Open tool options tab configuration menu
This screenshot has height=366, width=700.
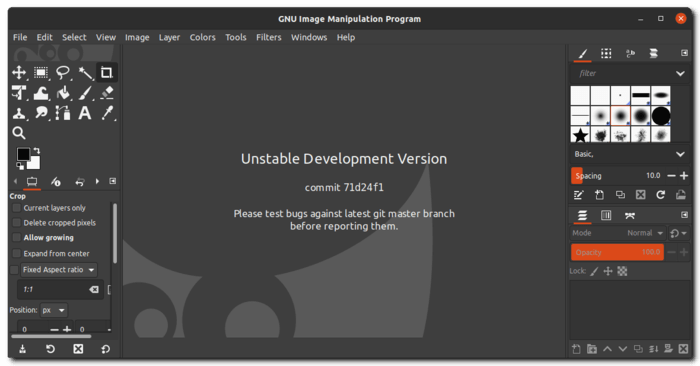coord(112,181)
